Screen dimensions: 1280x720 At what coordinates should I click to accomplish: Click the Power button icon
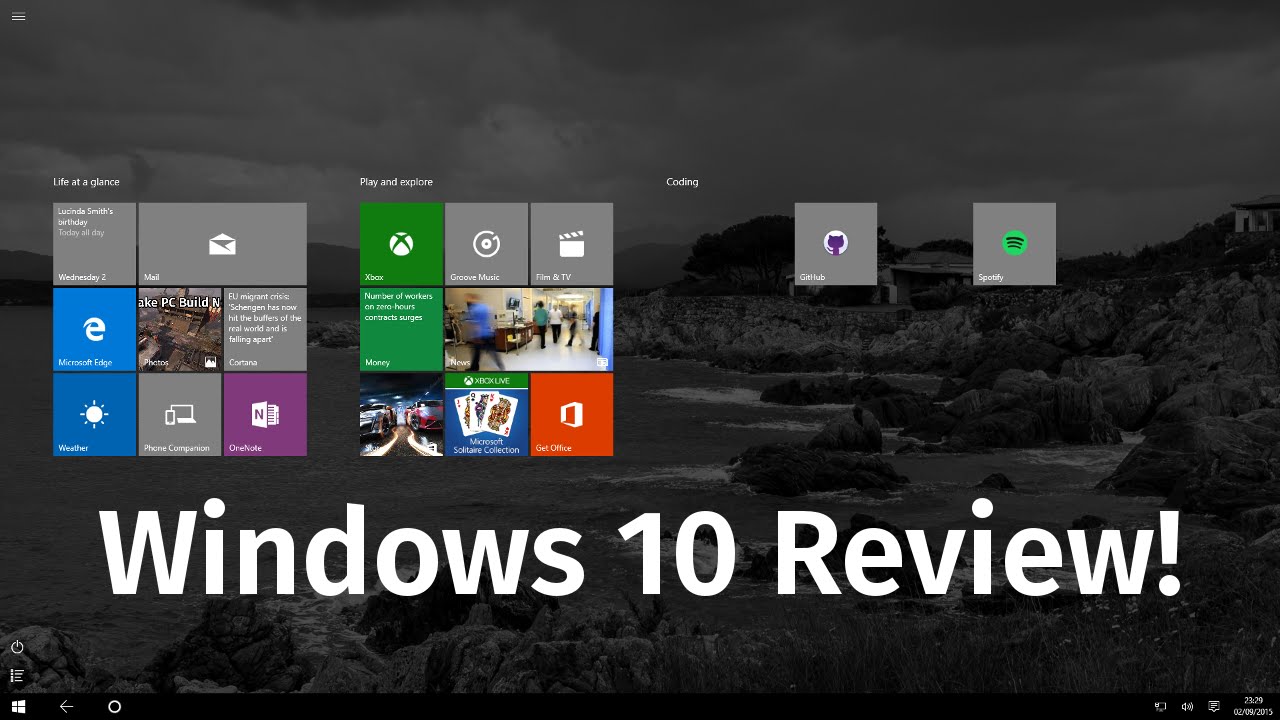[x=17, y=647]
